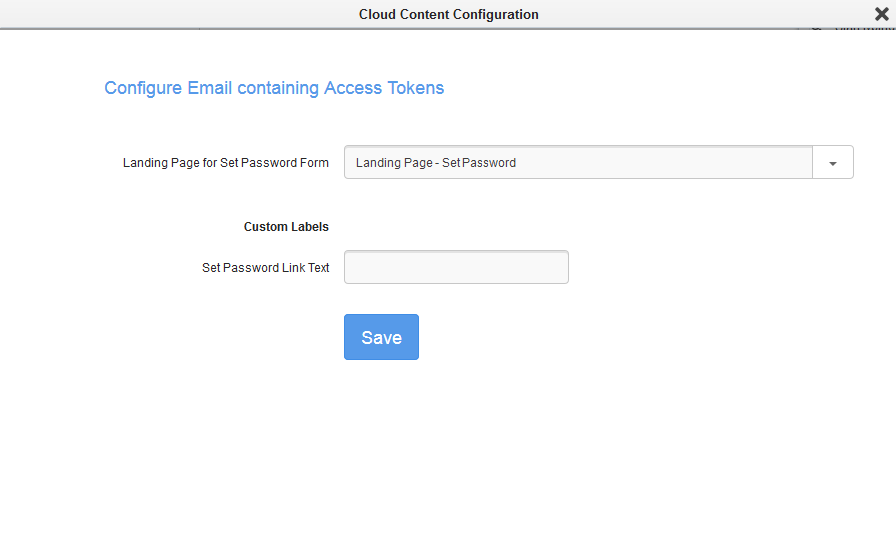Click the small triangle beside the landing page field
This screenshot has width=896, height=546.
tap(832, 163)
